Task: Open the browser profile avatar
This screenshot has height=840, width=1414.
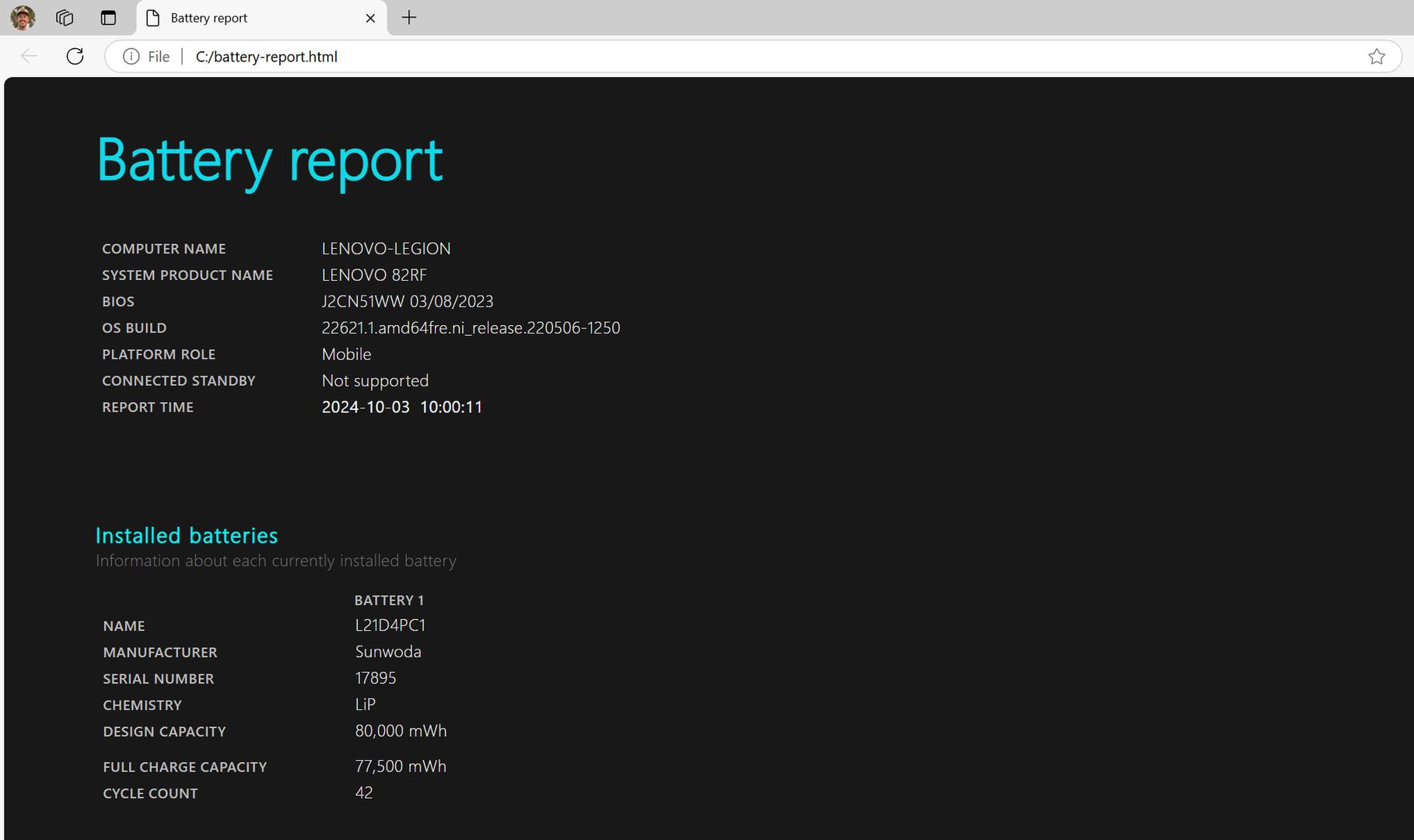Action: pos(23,18)
